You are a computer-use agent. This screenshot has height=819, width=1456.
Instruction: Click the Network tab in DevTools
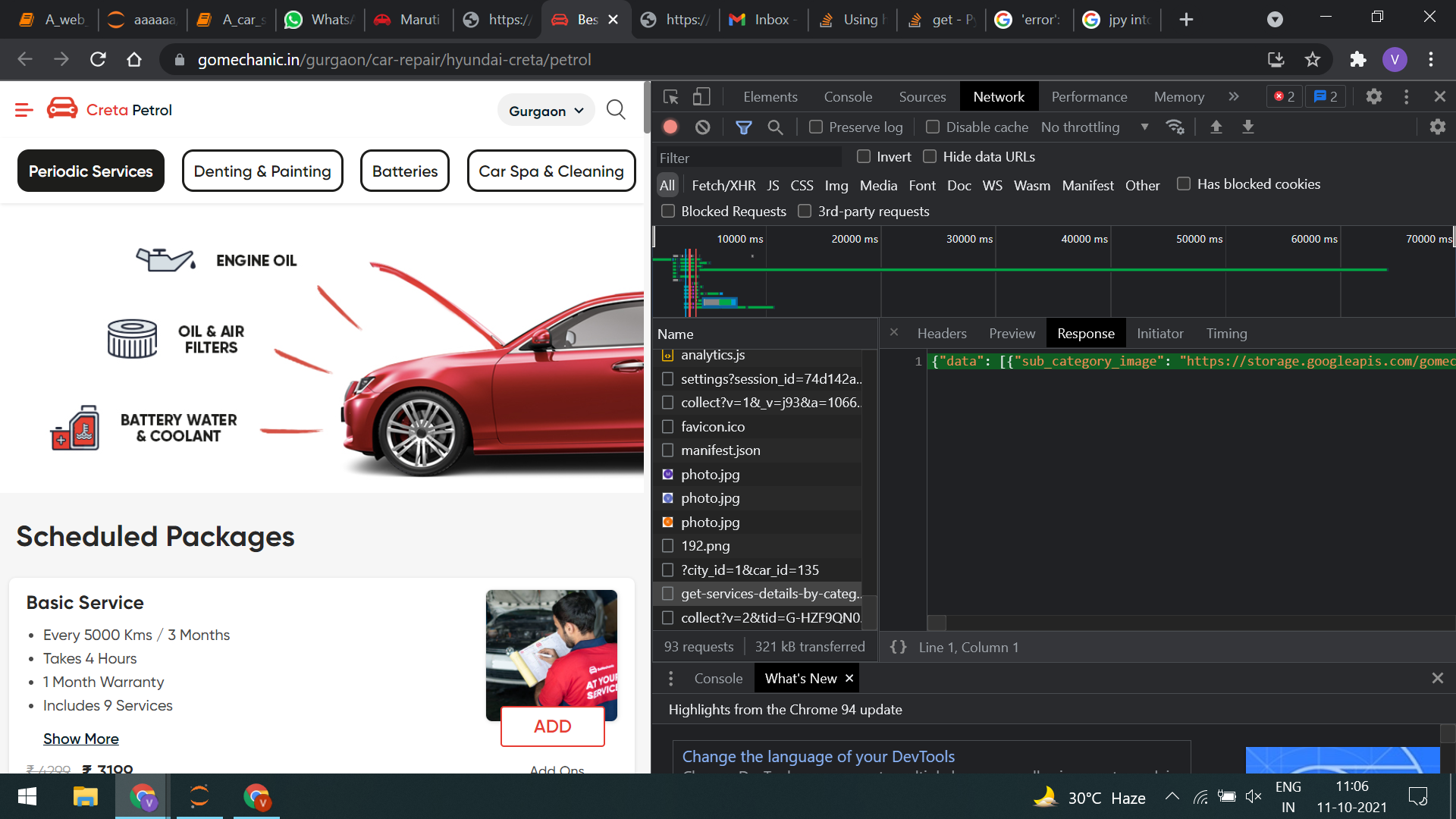pyautogui.click(x=997, y=96)
